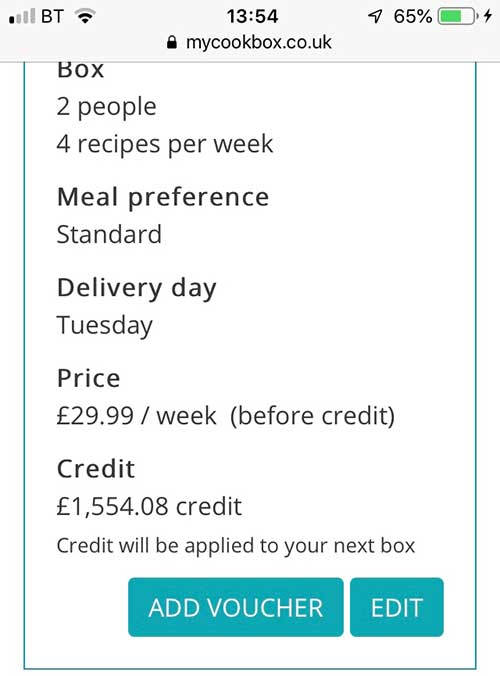
Task: Tap the cellular signal bars icon
Action: pyautogui.click(x=22, y=17)
